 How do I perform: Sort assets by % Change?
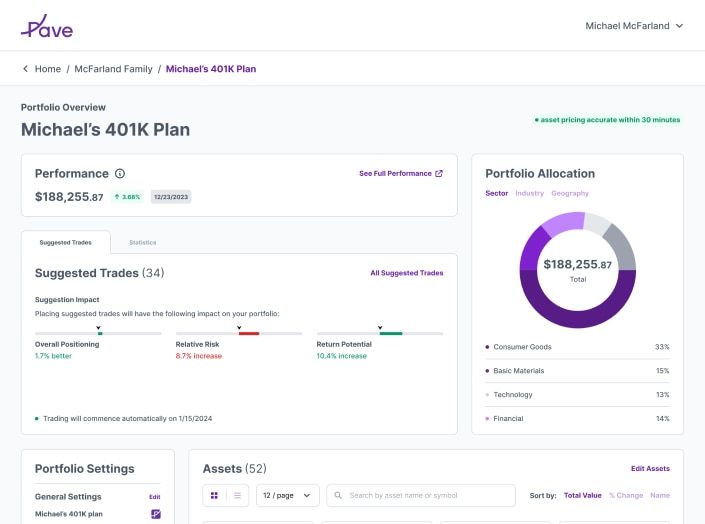pyautogui.click(x=626, y=495)
